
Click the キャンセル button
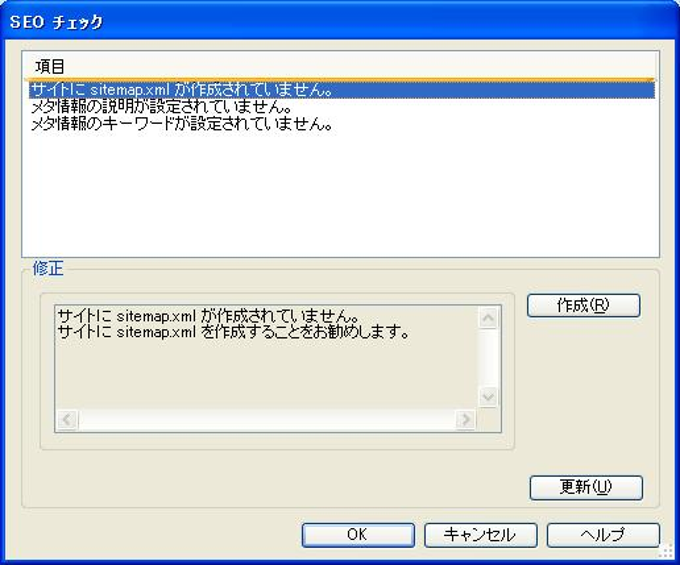(481, 535)
